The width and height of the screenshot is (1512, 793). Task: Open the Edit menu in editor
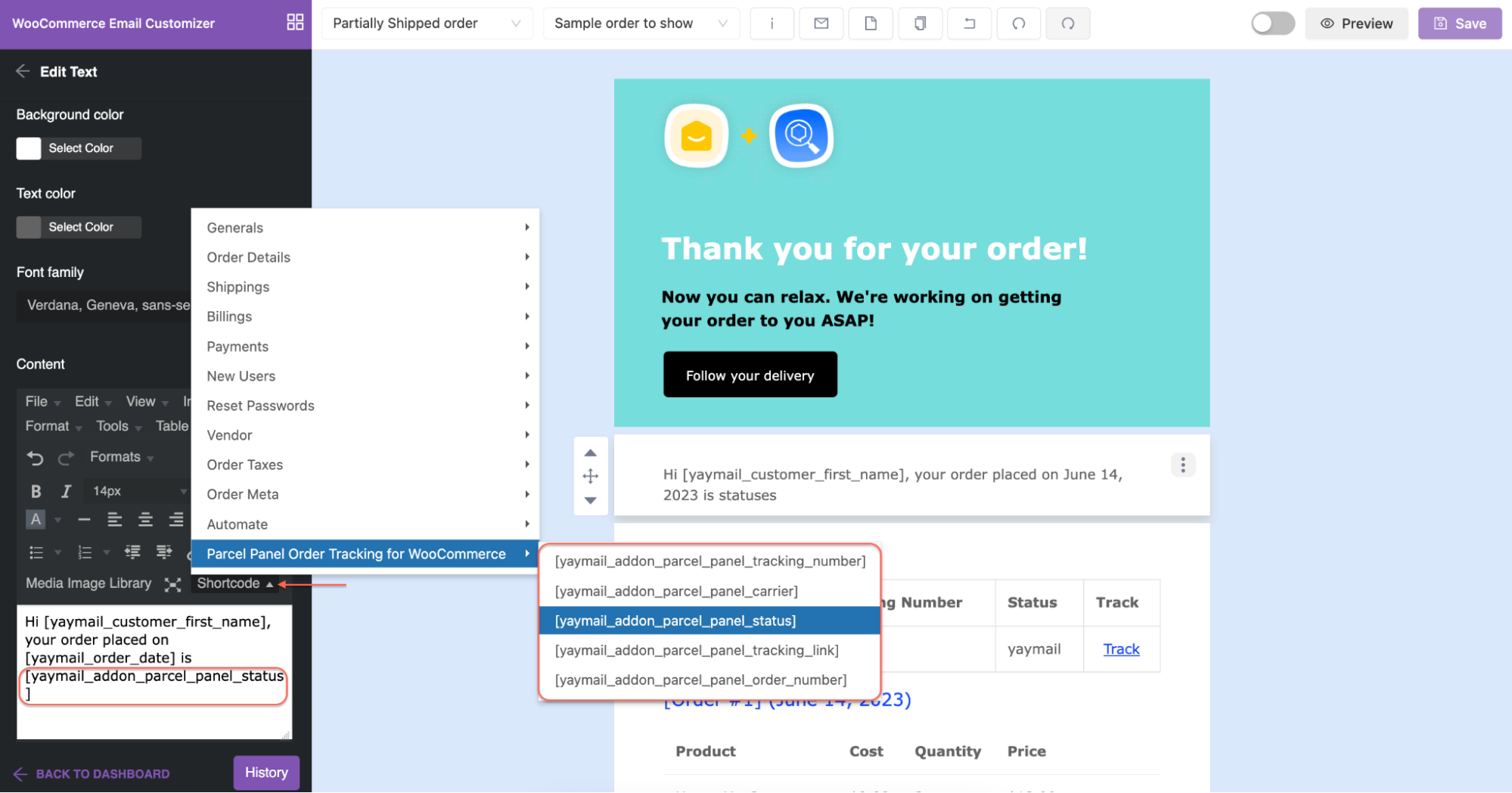tap(92, 402)
